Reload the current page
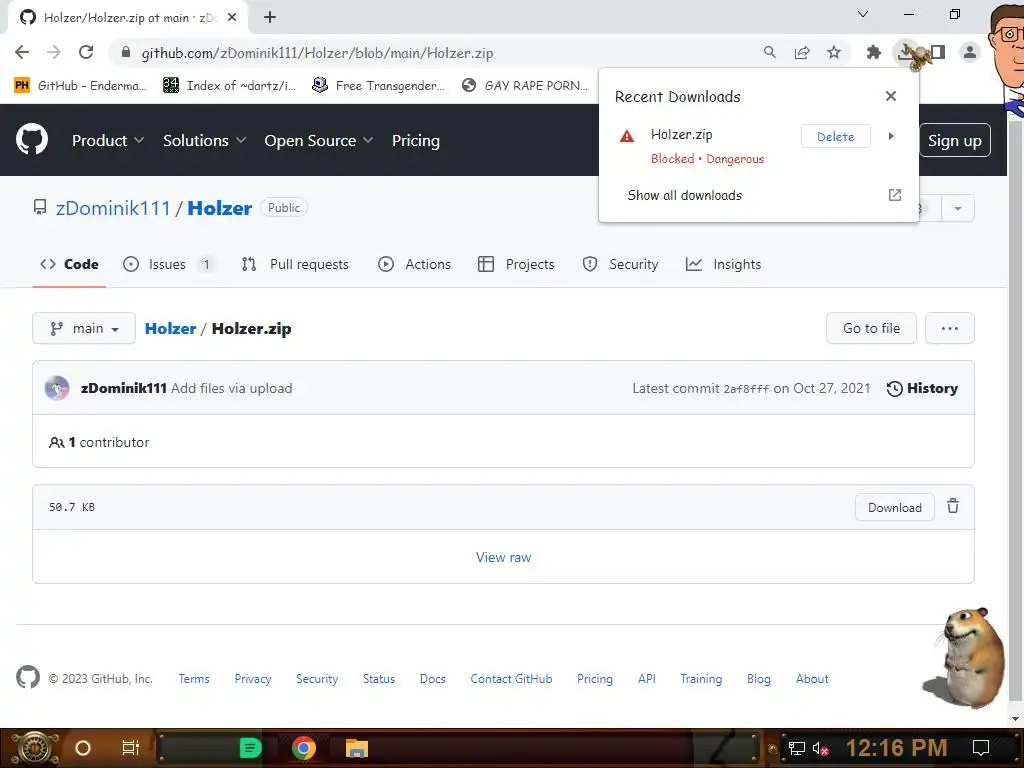This screenshot has height=768, width=1024. click(86, 52)
